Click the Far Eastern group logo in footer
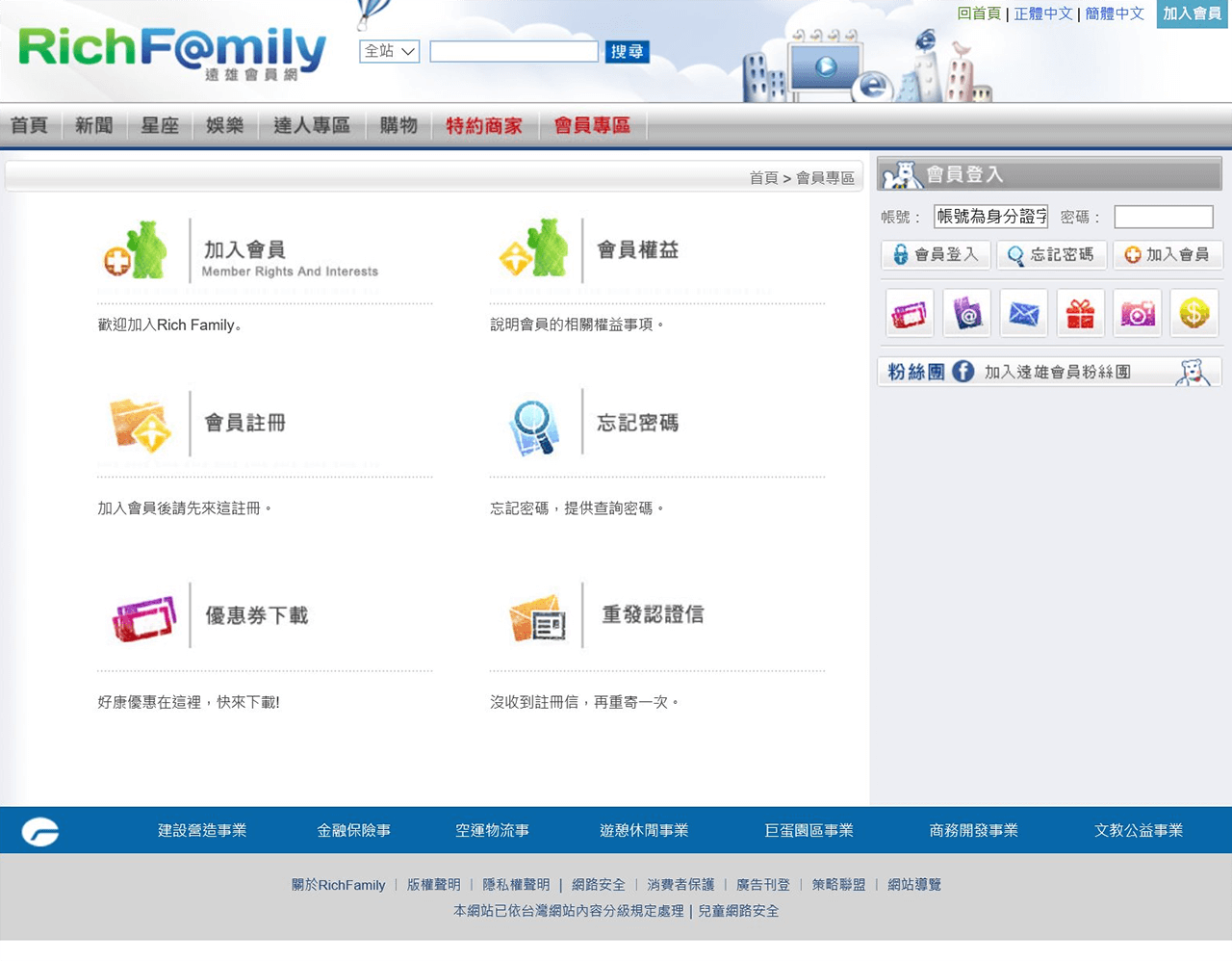Image resolution: width=1232 pixels, height=961 pixels. (x=40, y=831)
